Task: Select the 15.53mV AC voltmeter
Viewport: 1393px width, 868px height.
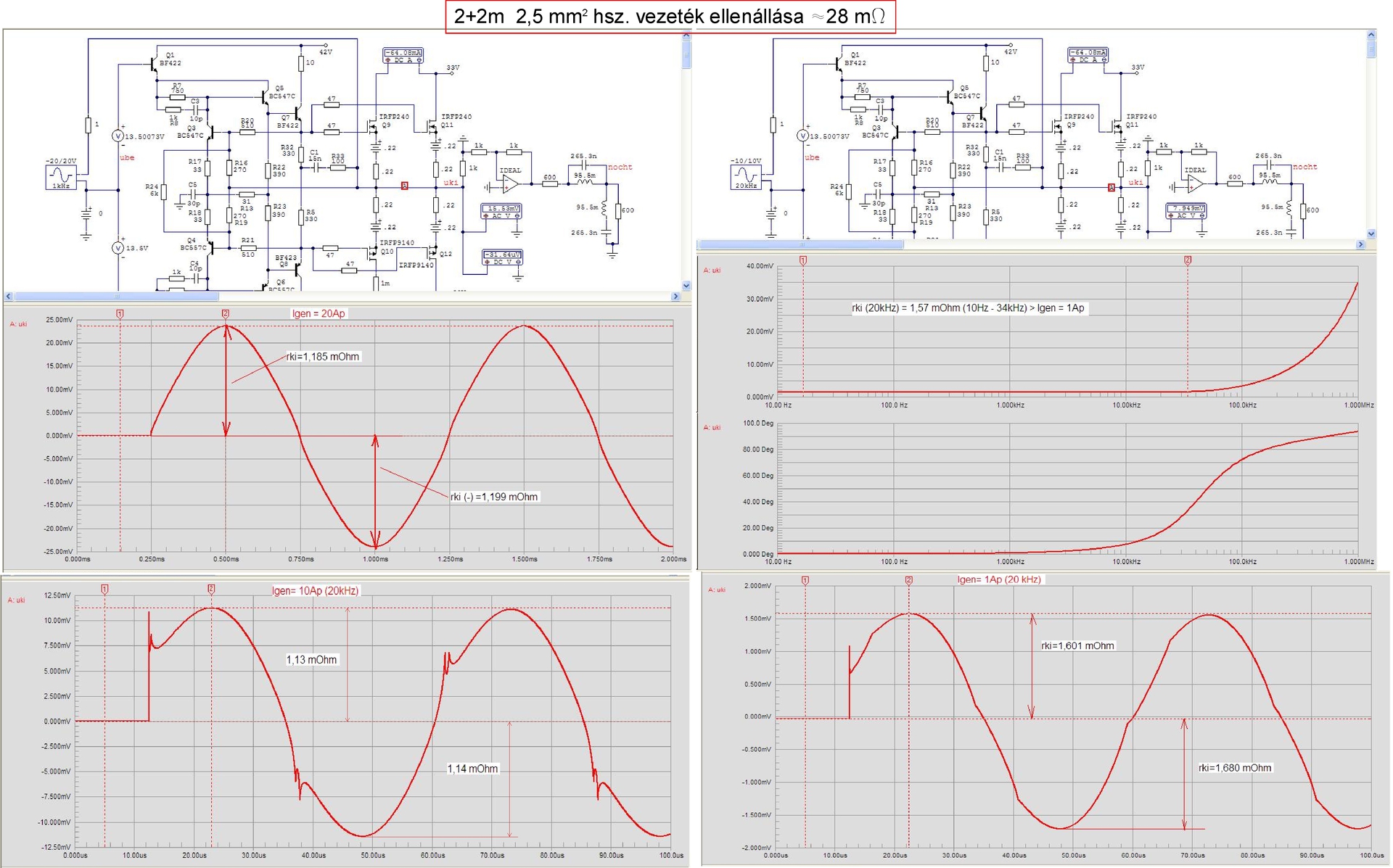Action: (x=501, y=212)
